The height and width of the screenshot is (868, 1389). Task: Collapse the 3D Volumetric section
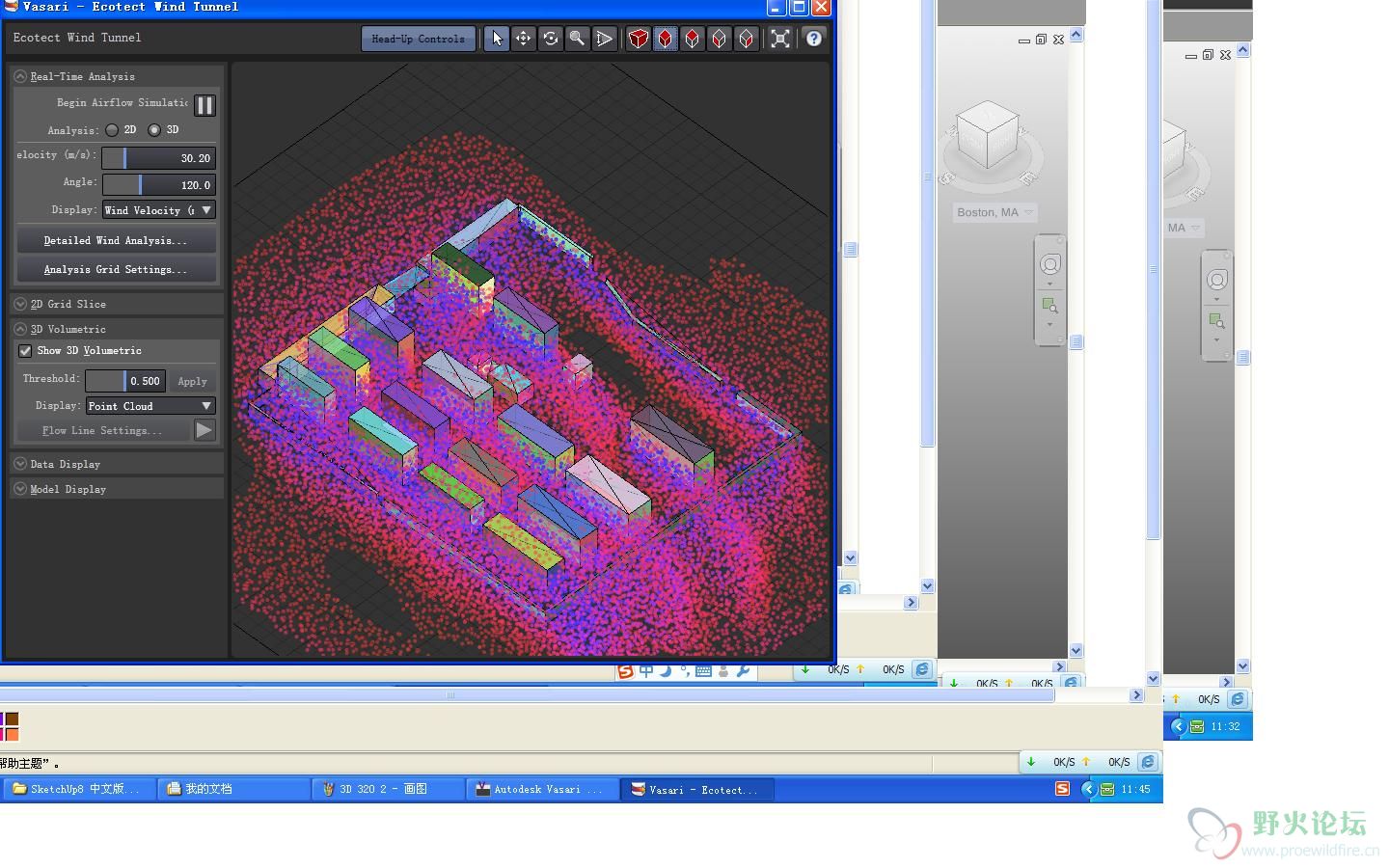pyautogui.click(x=20, y=329)
